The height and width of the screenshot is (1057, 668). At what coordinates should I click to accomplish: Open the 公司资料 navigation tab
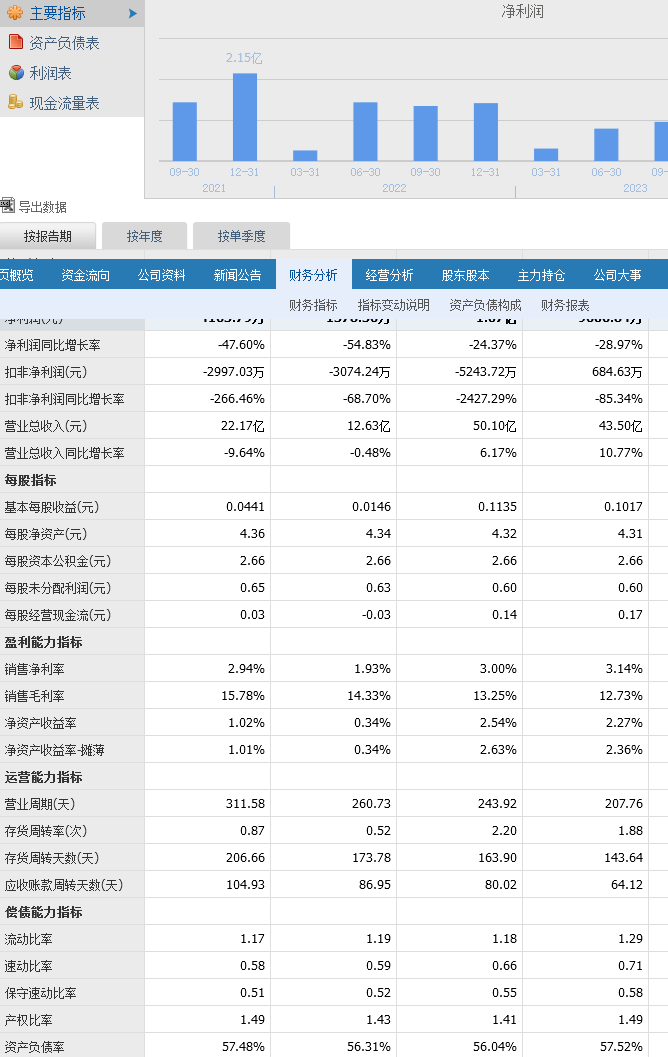click(162, 275)
